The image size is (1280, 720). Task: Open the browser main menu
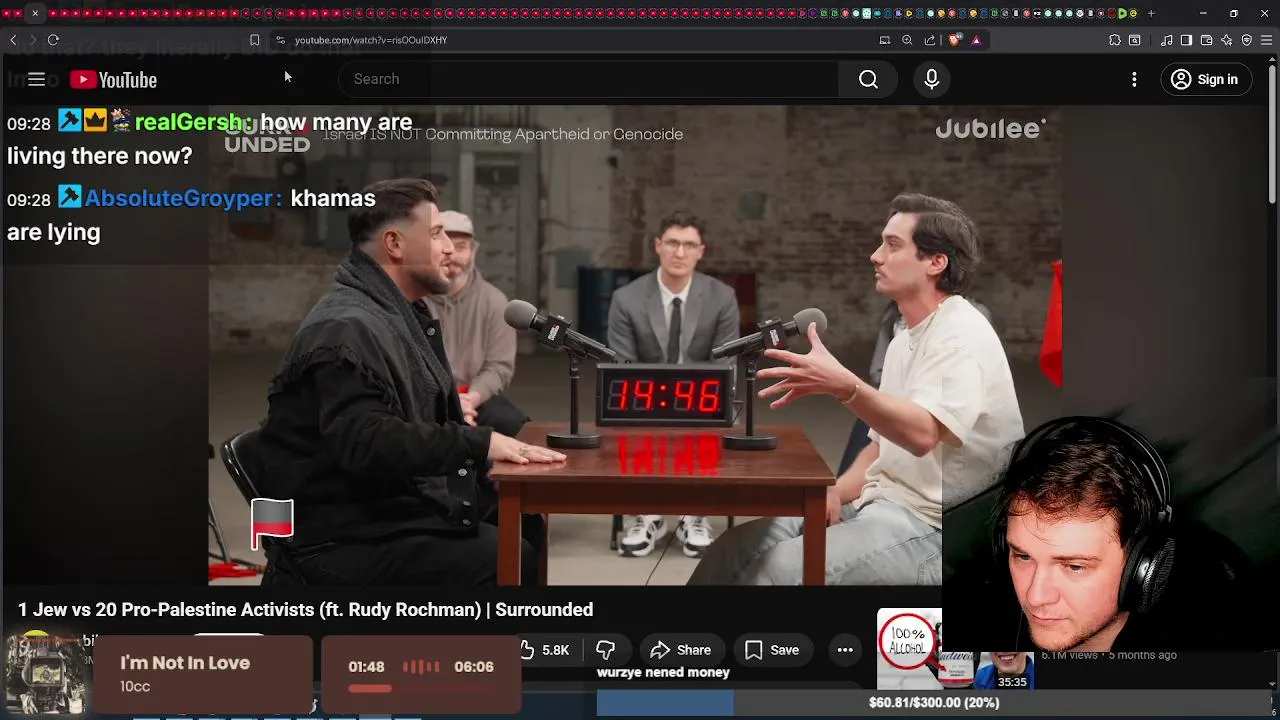tap(1267, 40)
